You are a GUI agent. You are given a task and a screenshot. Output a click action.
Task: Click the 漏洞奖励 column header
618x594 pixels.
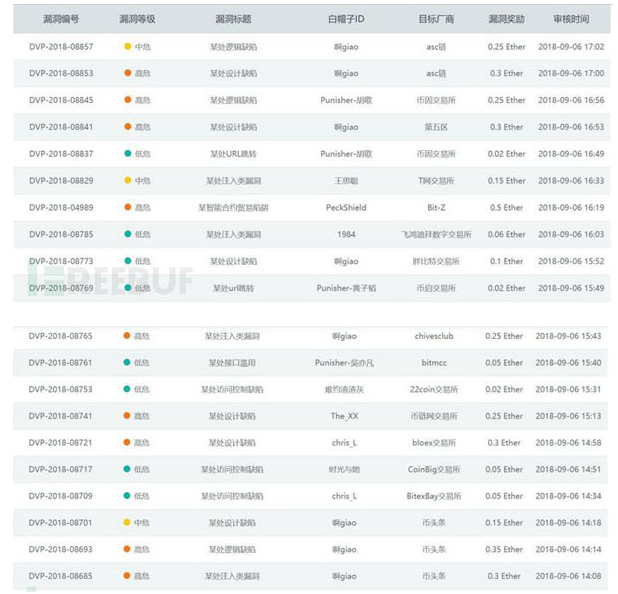[x=505, y=19]
